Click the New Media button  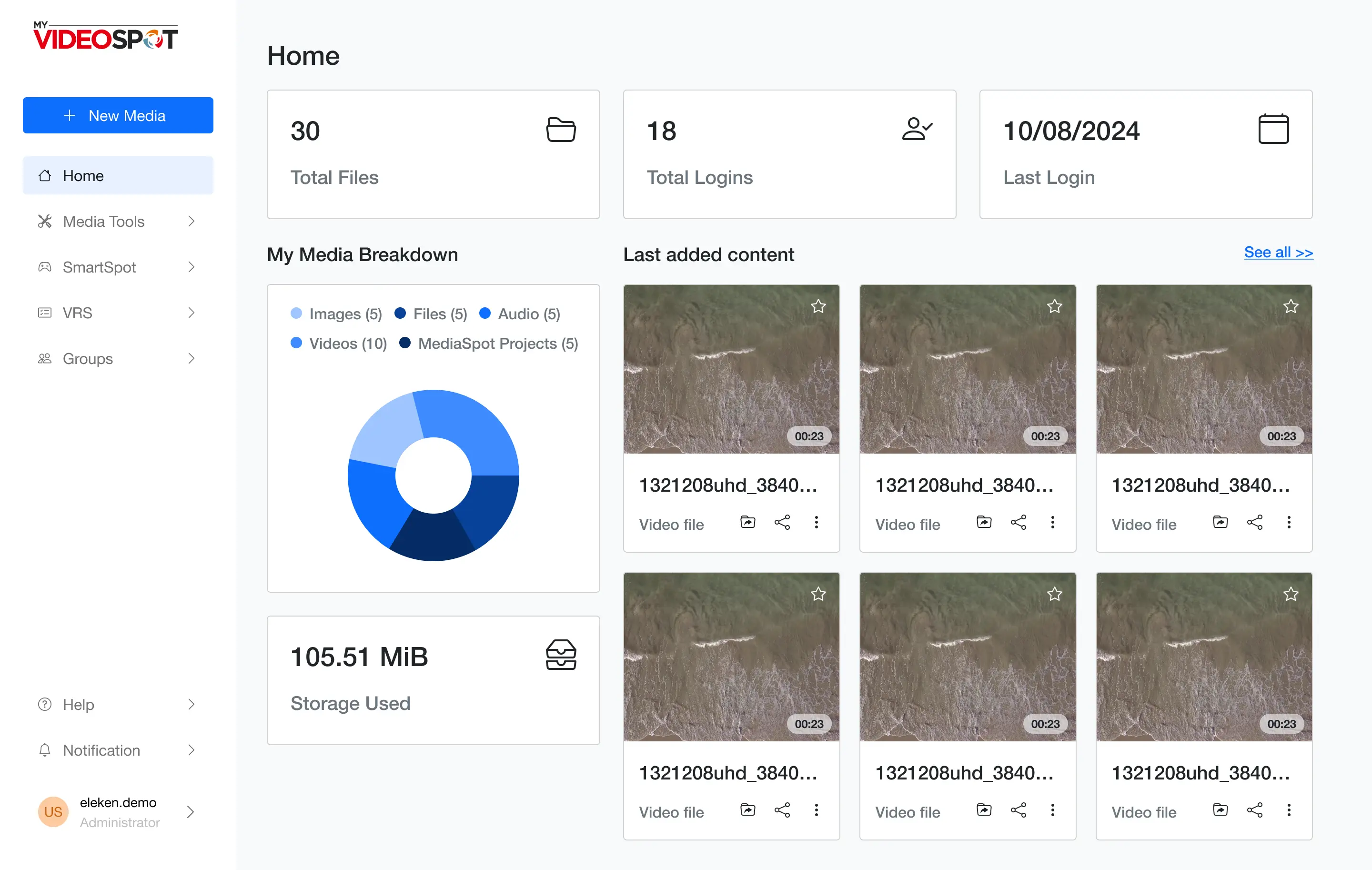(x=118, y=115)
